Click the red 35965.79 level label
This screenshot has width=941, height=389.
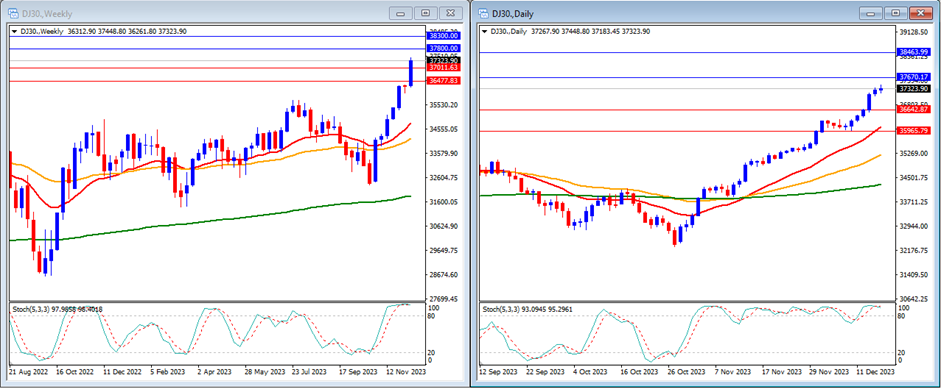coord(914,130)
